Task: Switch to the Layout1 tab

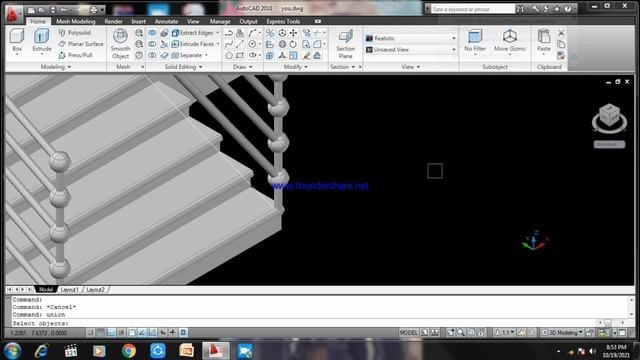Action: point(69,289)
